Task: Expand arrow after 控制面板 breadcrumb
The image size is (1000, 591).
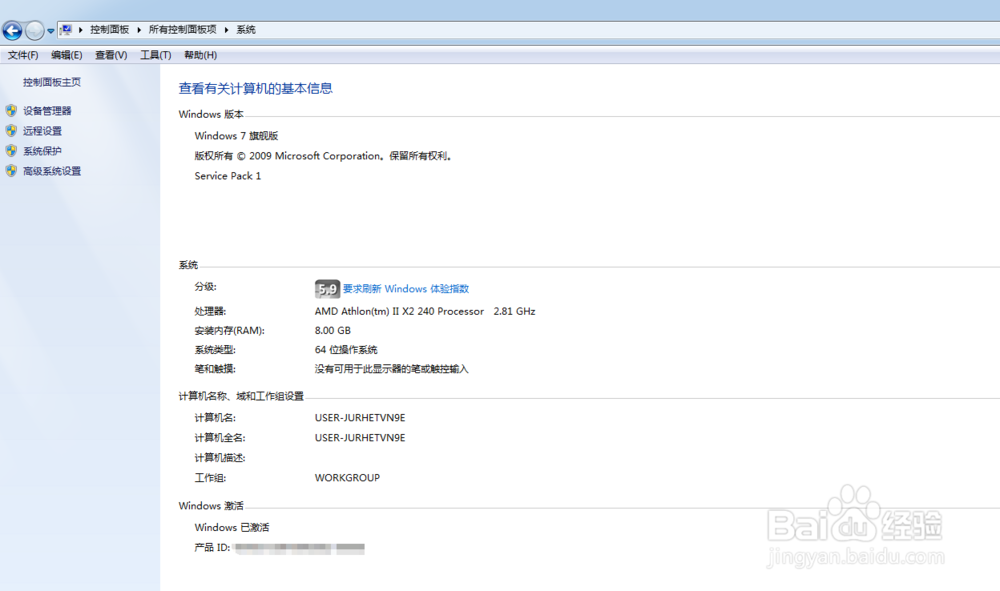Action: click(138, 29)
